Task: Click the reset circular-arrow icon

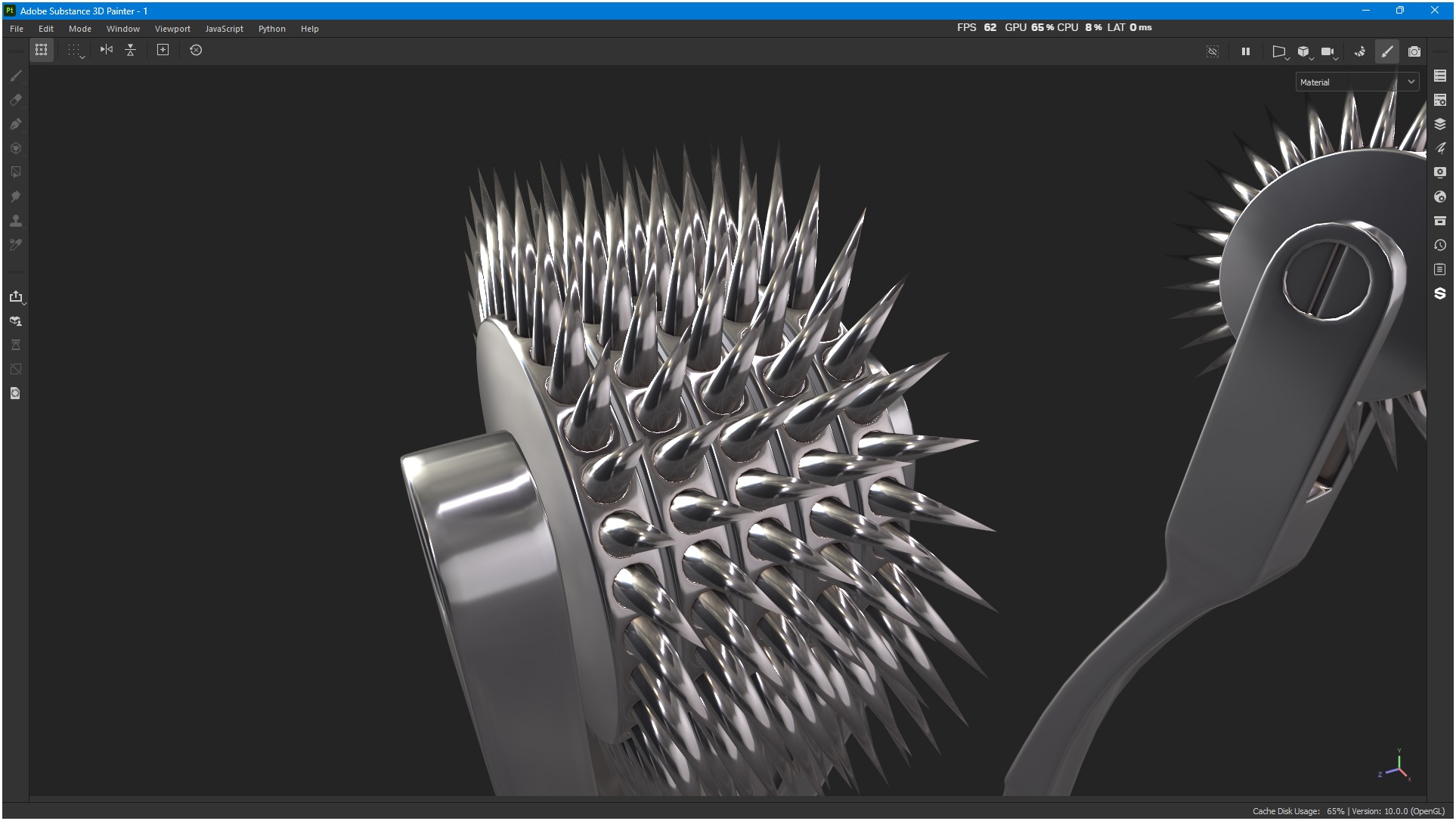Action: (196, 50)
